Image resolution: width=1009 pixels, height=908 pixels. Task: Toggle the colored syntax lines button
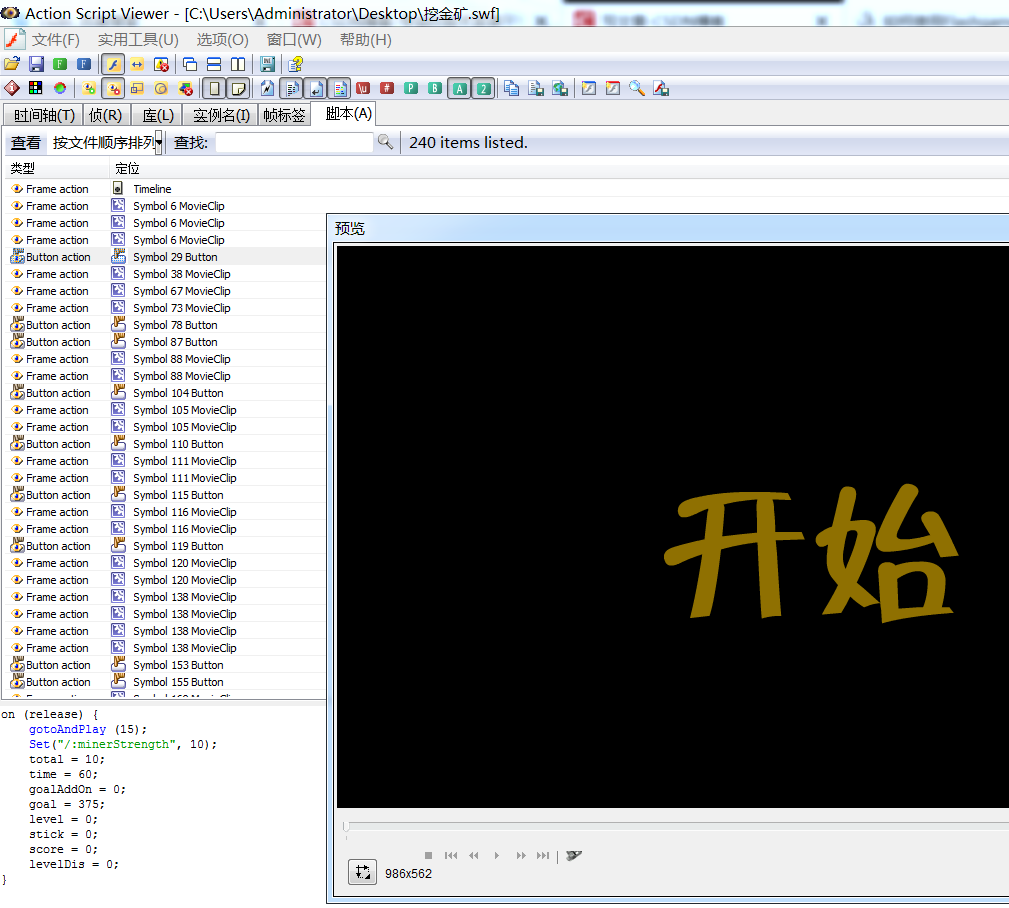[340, 88]
